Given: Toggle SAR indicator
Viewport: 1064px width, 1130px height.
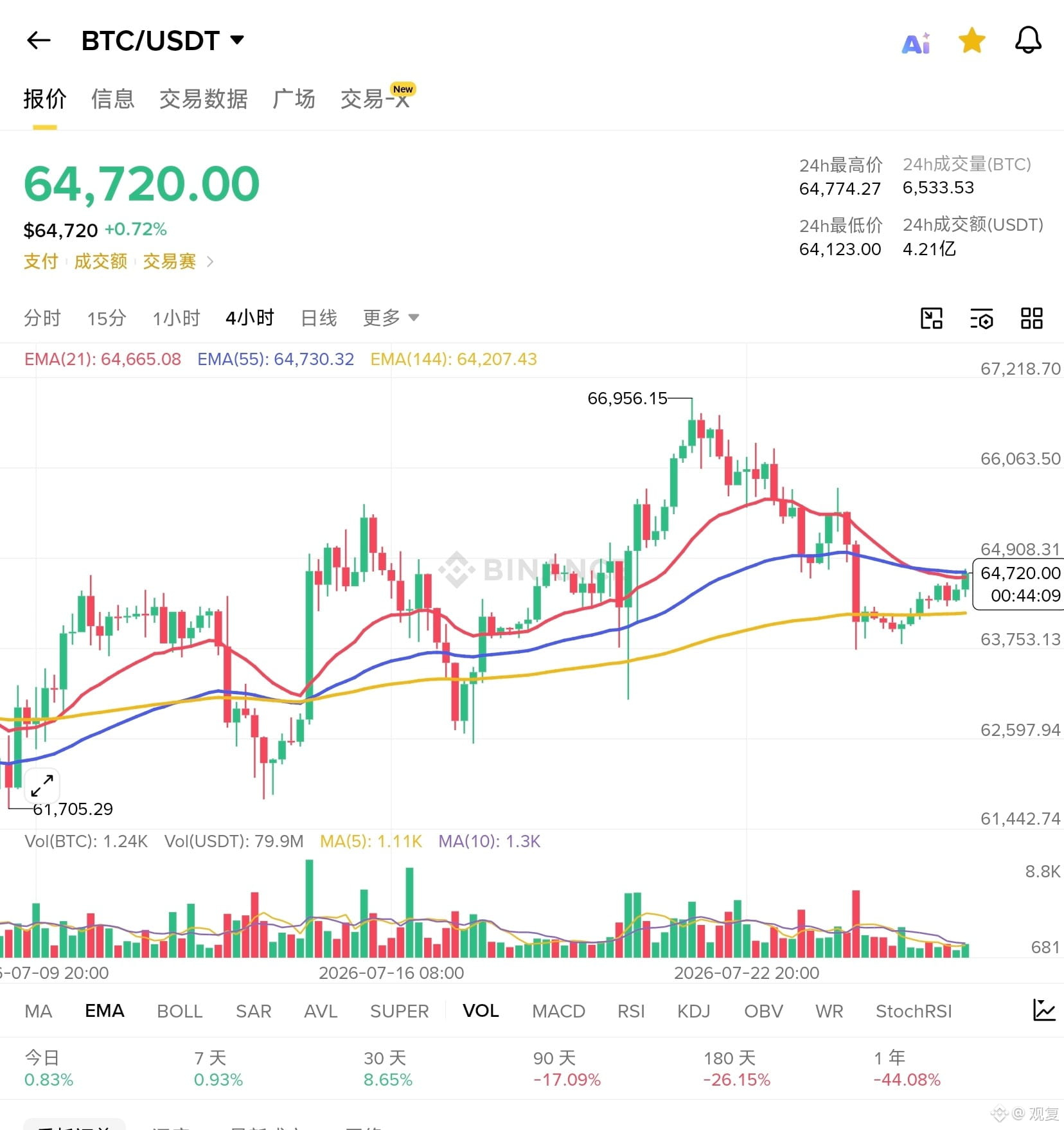Looking at the screenshot, I should click(254, 1011).
